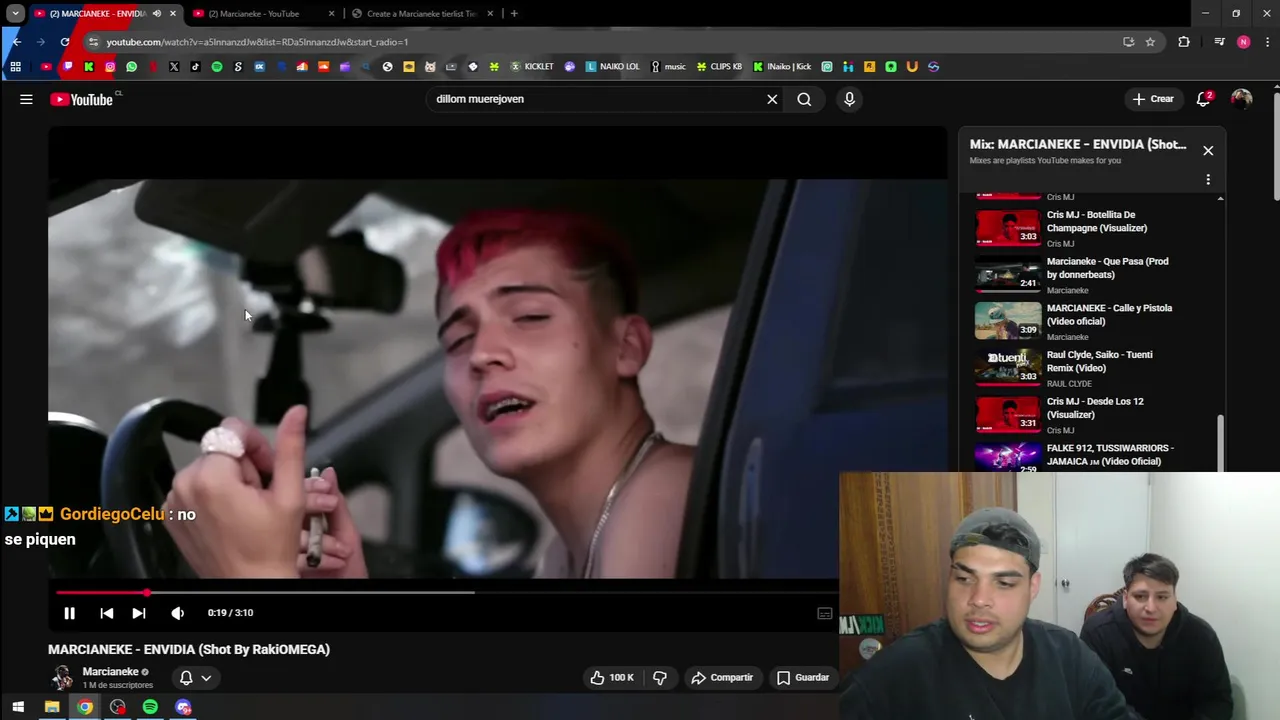Bookmark this page with star
Image resolution: width=1280 pixels, height=720 pixels.
tap(1150, 42)
